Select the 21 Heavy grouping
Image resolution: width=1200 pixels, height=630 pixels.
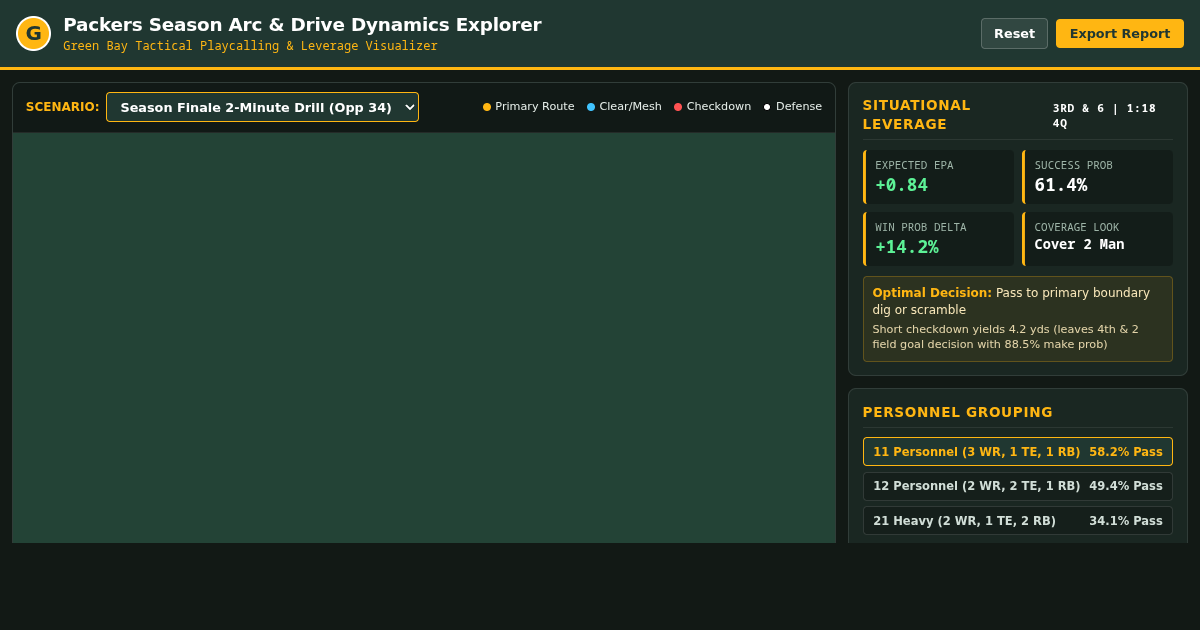click(x=1018, y=521)
